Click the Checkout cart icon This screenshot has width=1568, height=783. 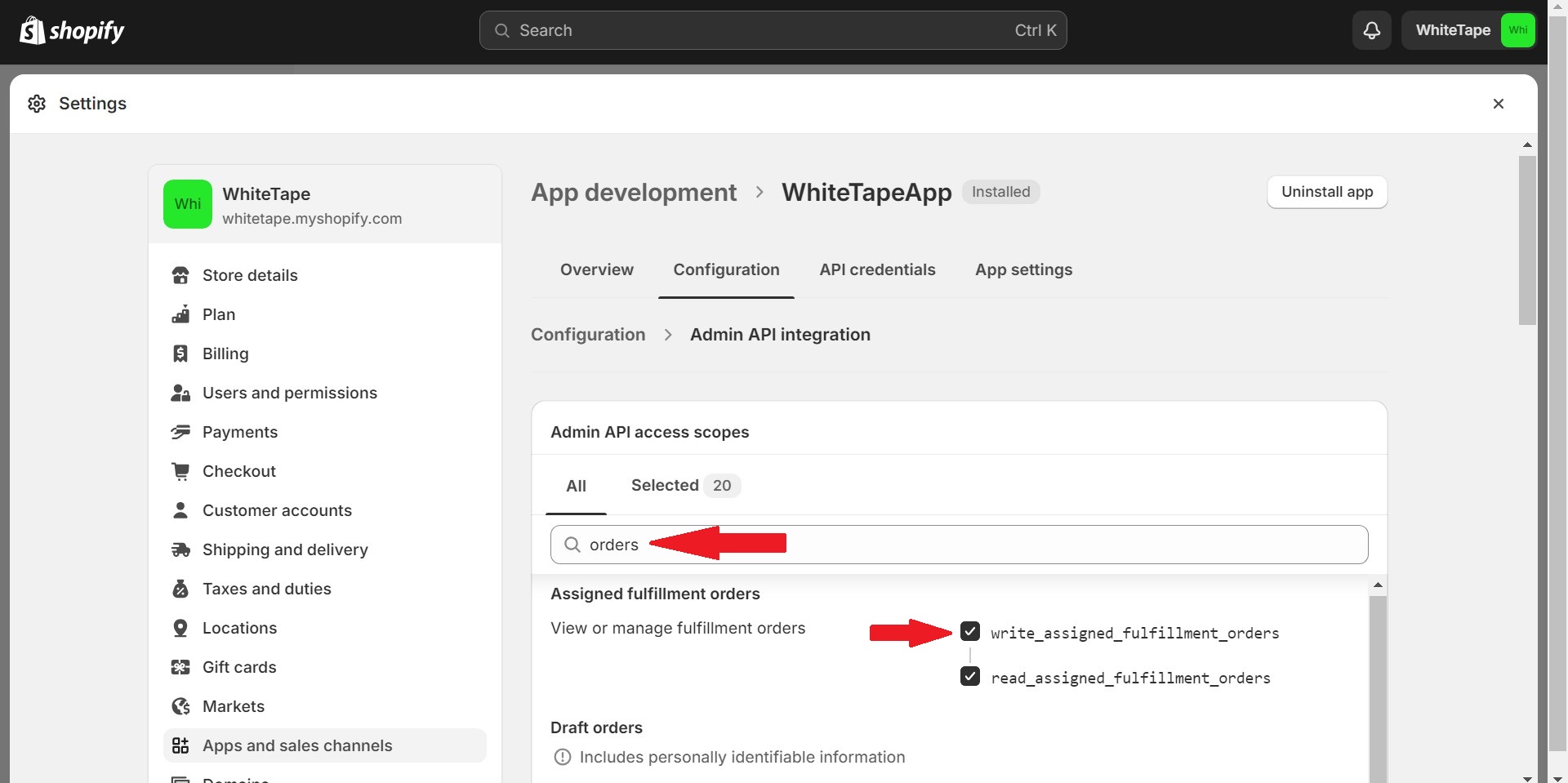coord(180,471)
